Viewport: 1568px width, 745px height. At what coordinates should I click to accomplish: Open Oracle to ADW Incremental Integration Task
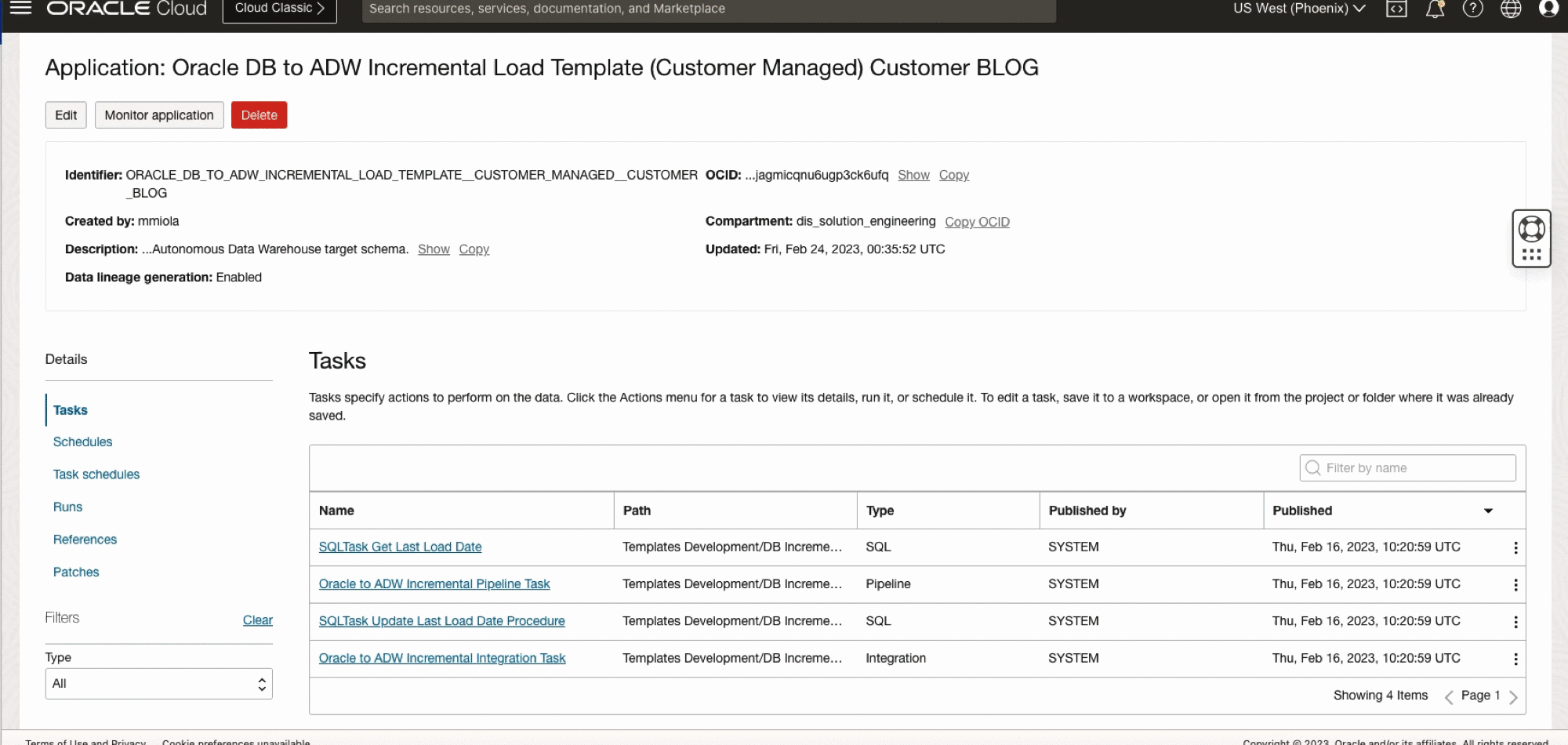pos(441,658)
